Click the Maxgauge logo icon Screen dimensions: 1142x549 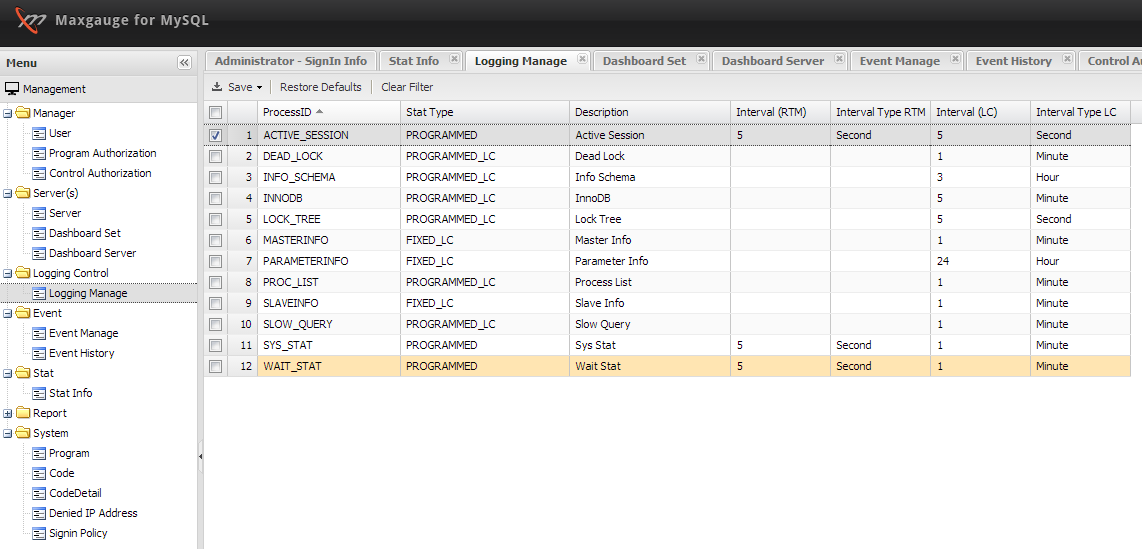(31, 20)
